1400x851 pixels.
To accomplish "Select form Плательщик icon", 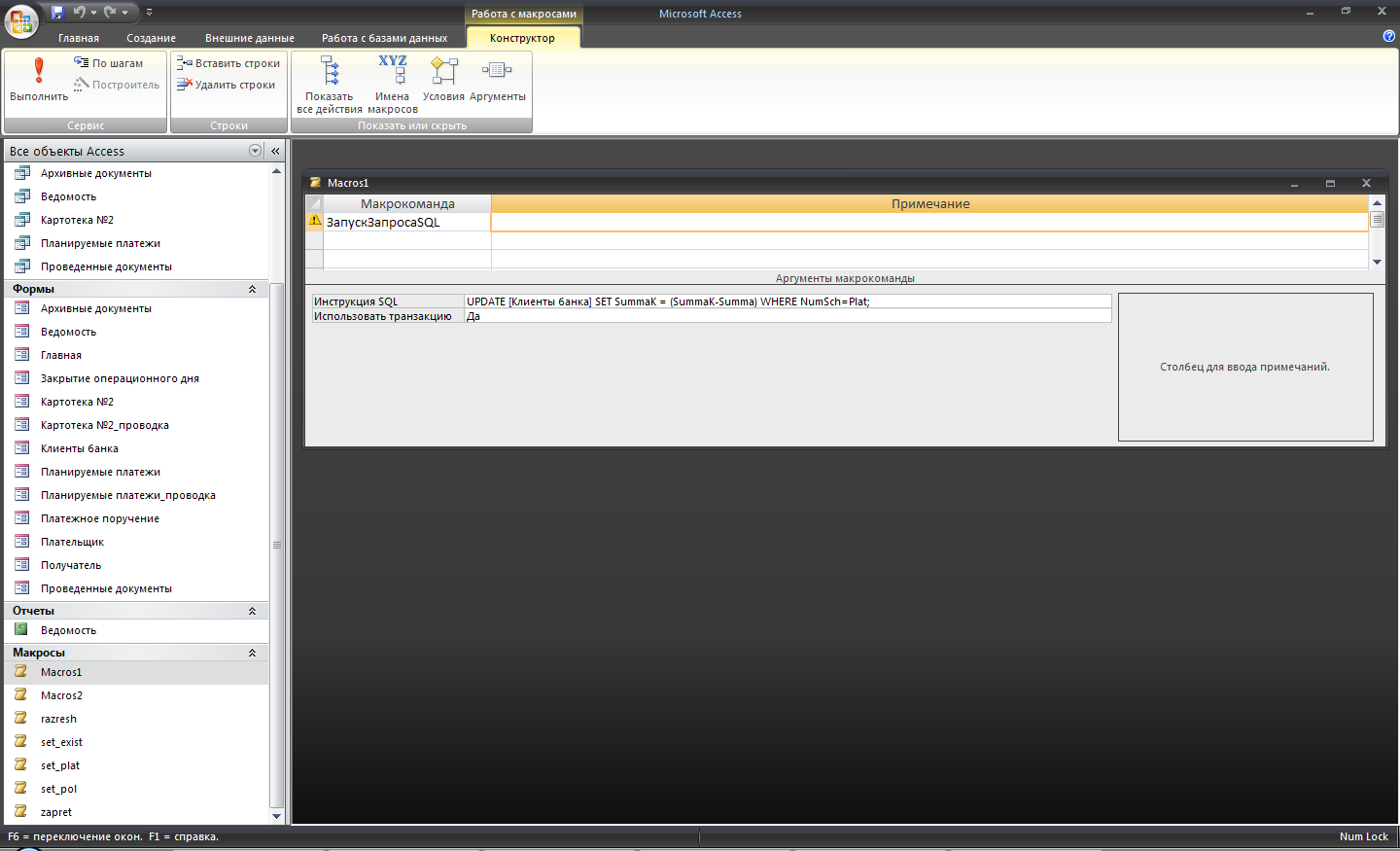I will tap(22, 542).
